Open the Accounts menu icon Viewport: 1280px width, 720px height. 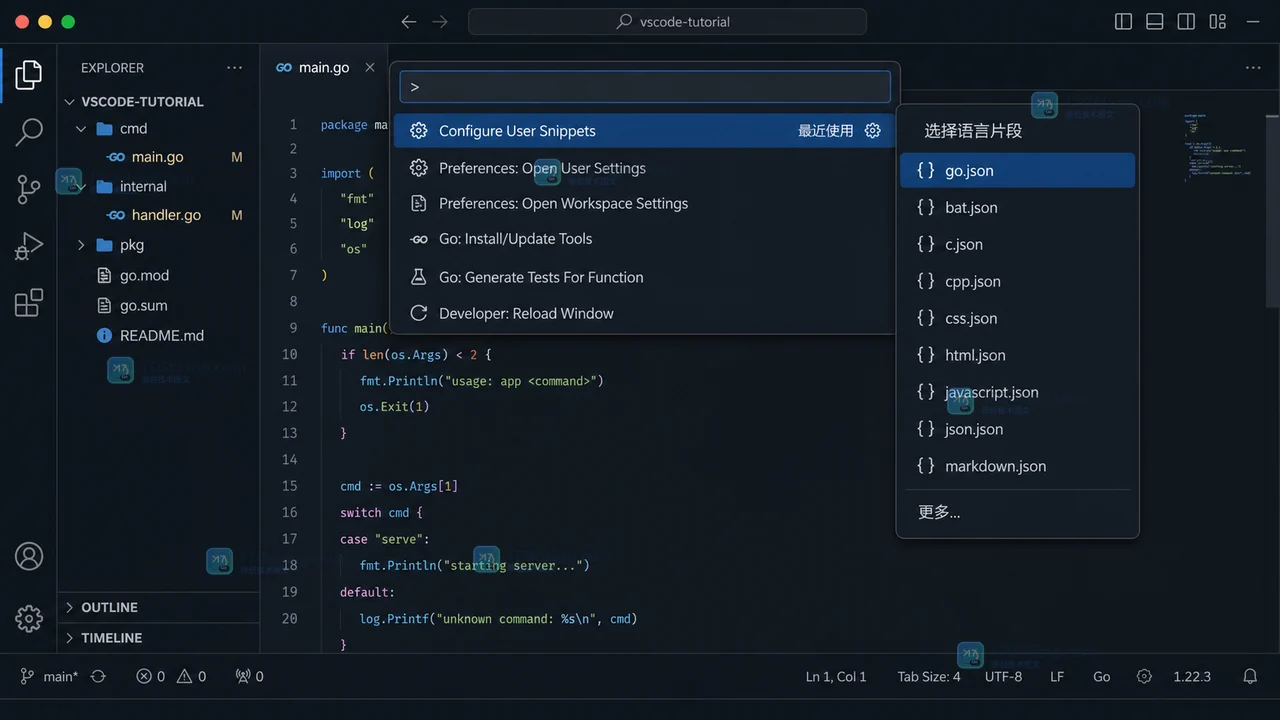tap(29, 557)
